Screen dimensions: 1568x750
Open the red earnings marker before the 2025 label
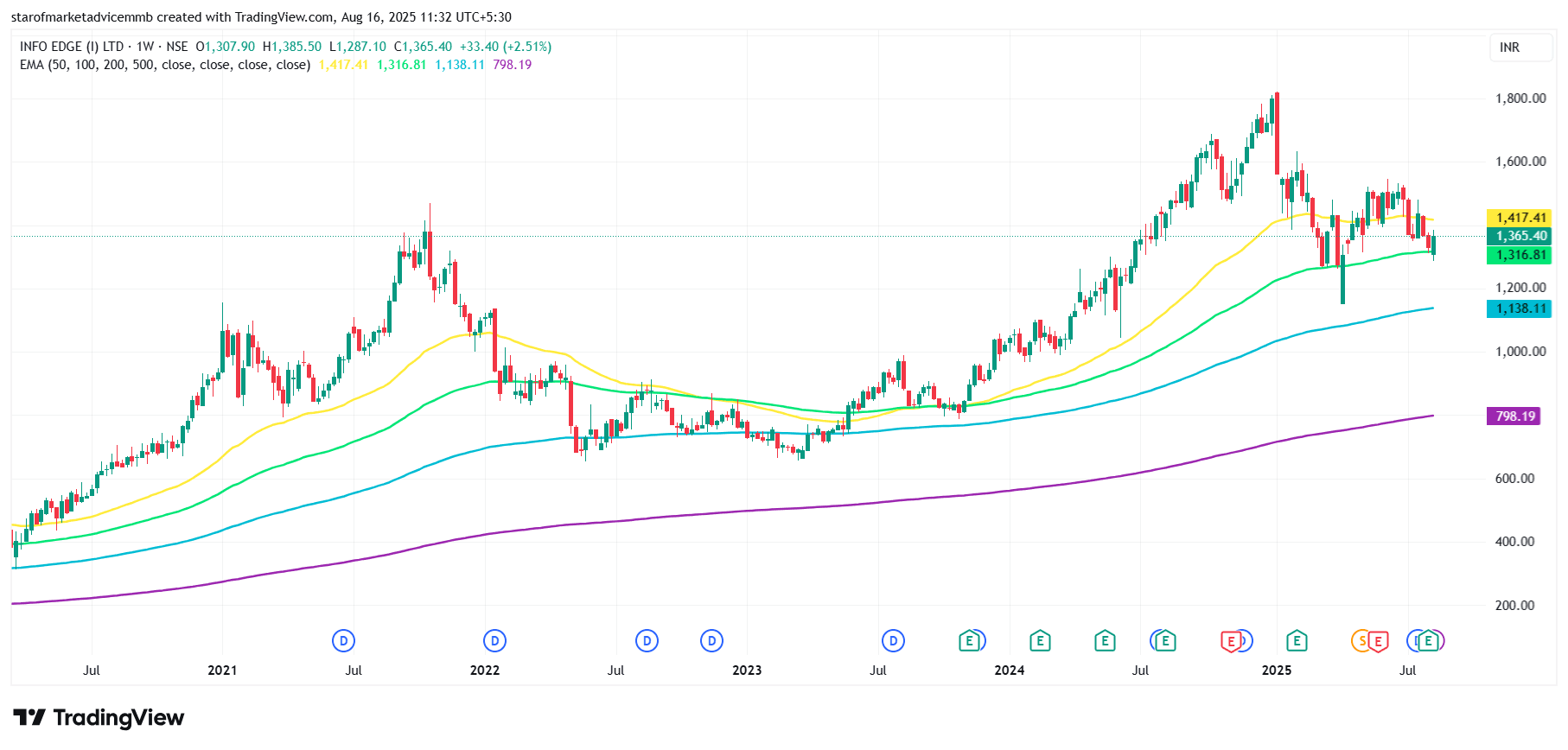pyautogui.click(x=1231, y=641)
